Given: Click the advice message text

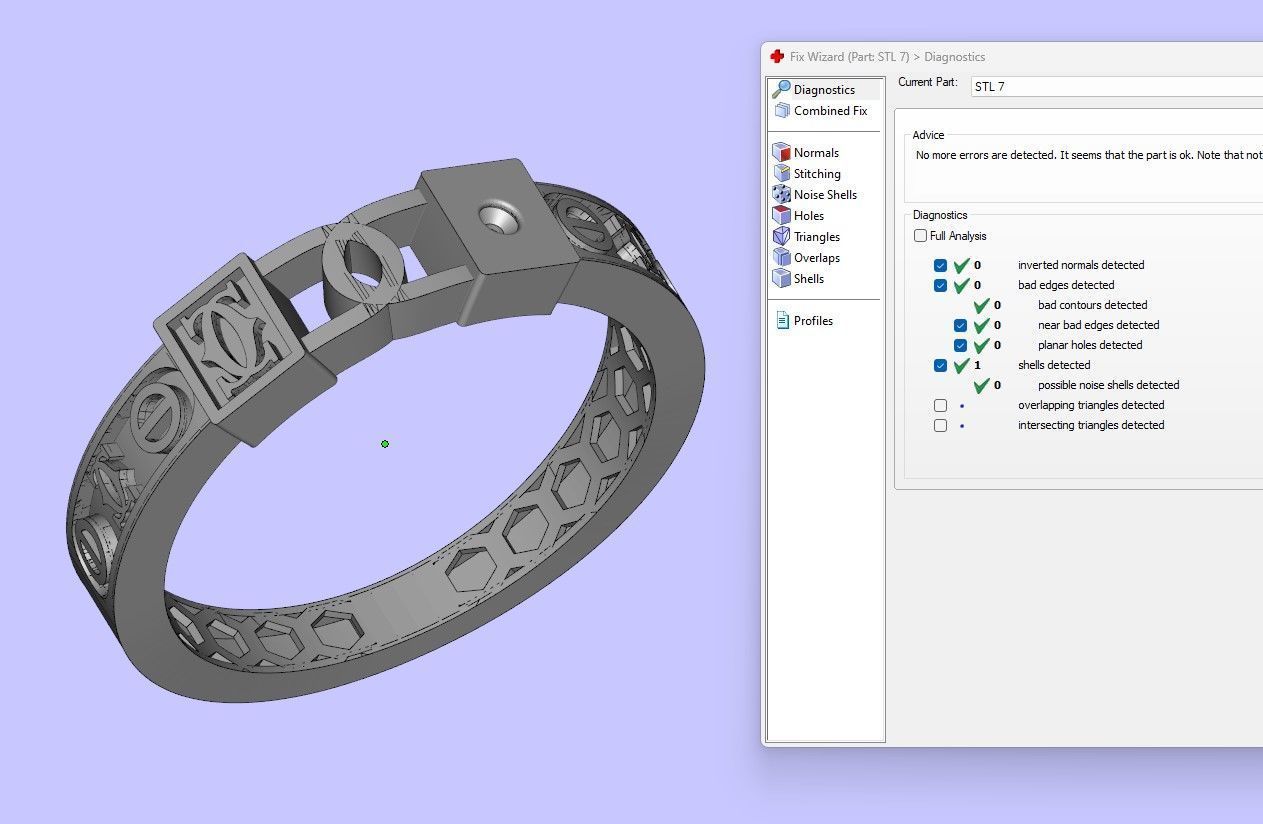Looking at the screenshot, I should pyautogui.click(x=1089, y=155).
